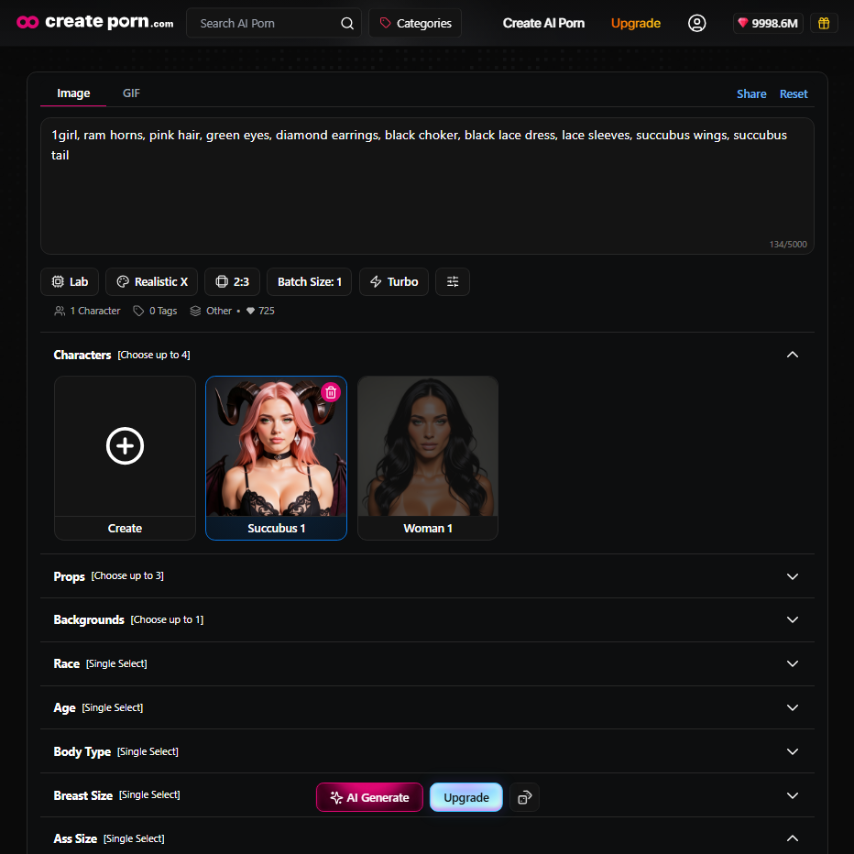This screenshot has height=854, width=854.
Task: Click into the prompt text area
Action: 428,186
